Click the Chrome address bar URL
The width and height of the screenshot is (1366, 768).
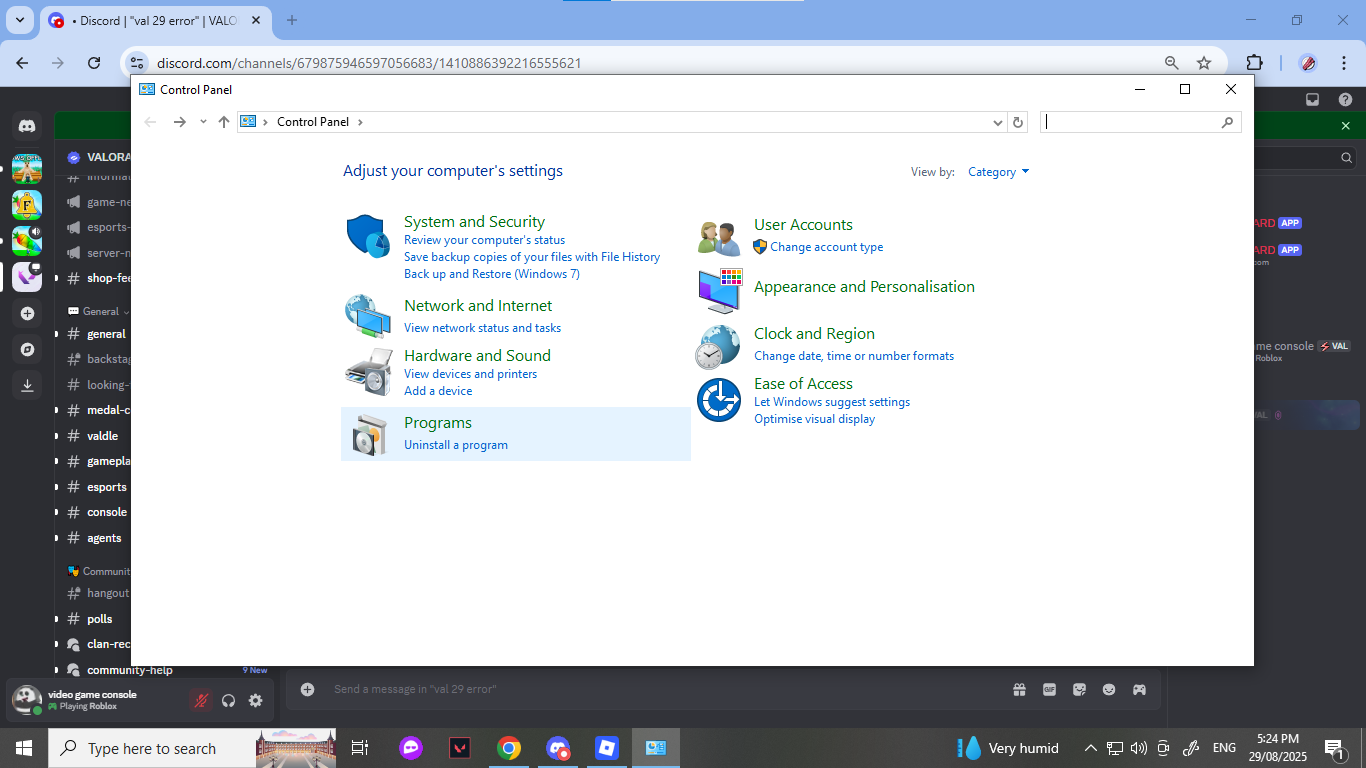pos(369,63)
